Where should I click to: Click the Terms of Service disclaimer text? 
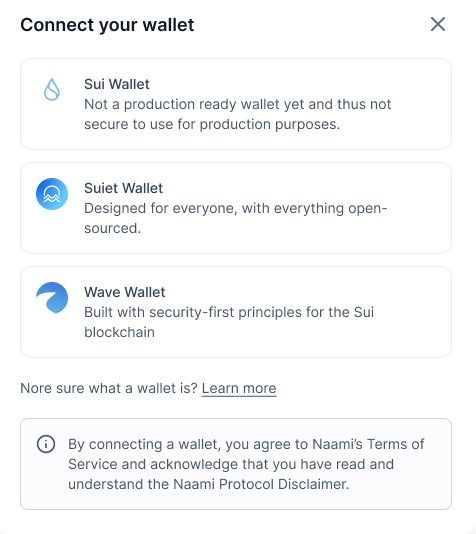246,454
